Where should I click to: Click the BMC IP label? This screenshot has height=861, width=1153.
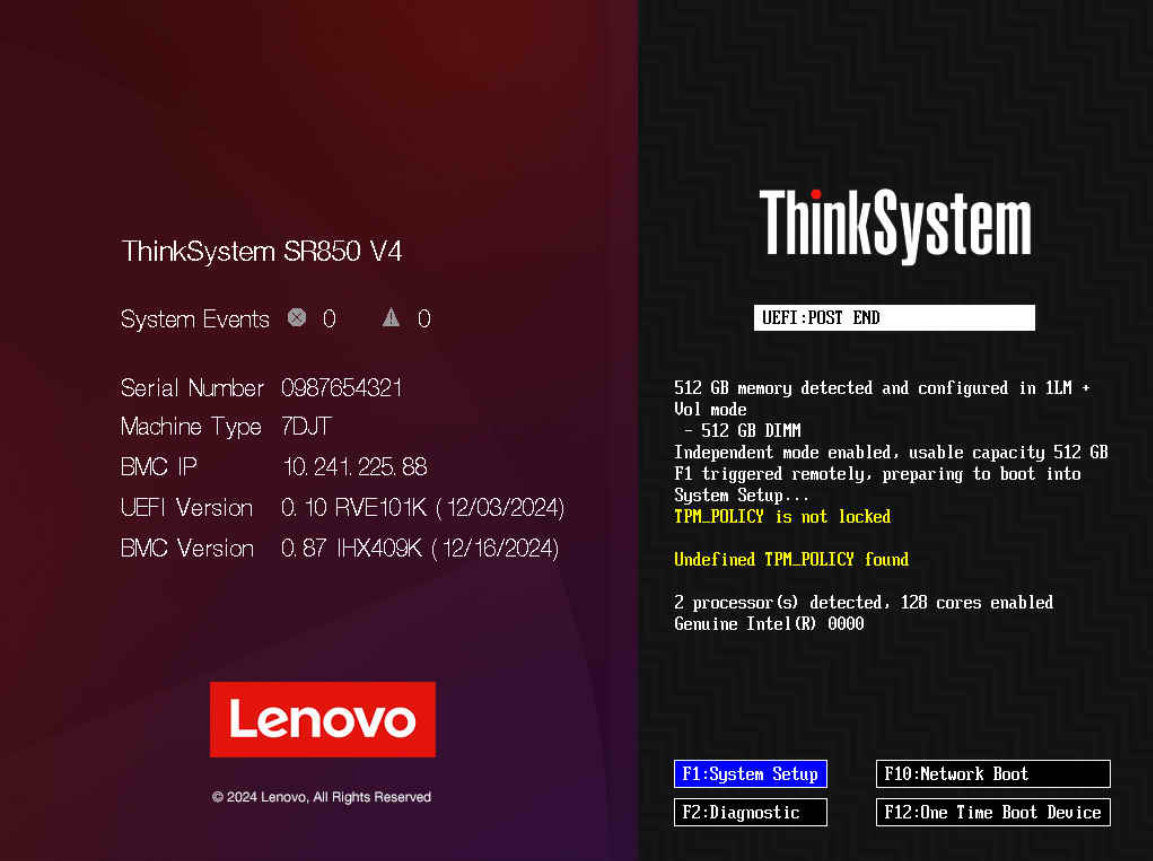tap(159, 466)
